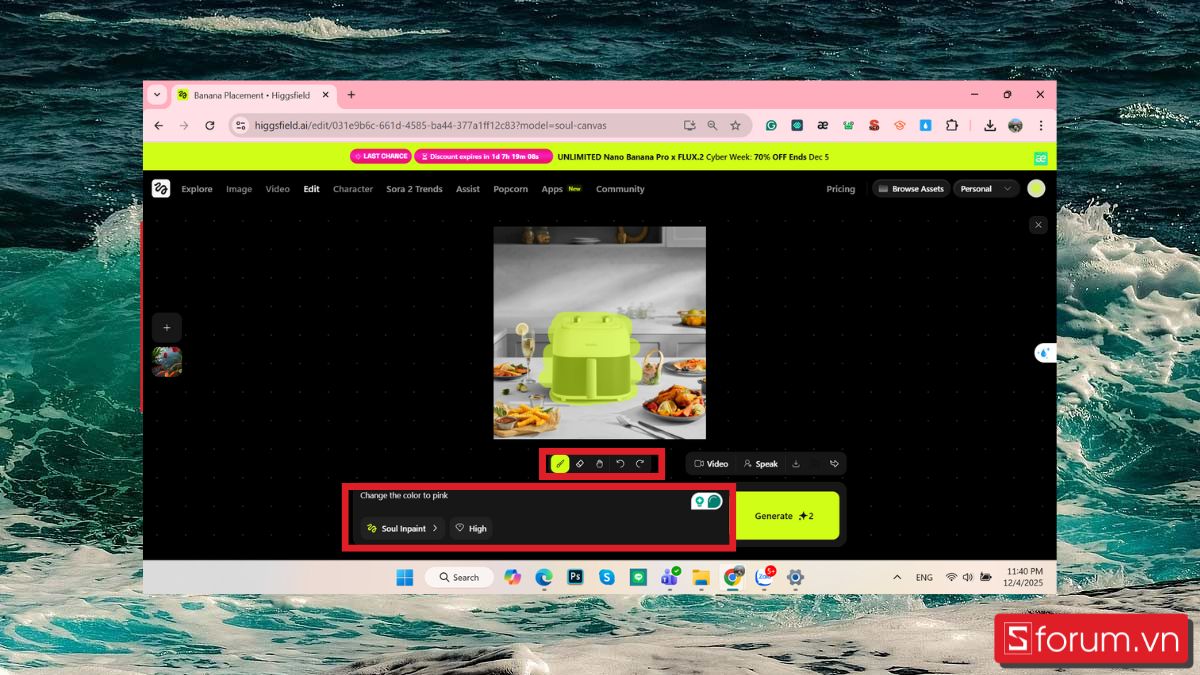Open the Soul Inpaint model selector
The width and height of the screenshot is (1200, 675).
pyautogui.click(x=402, y=528)
